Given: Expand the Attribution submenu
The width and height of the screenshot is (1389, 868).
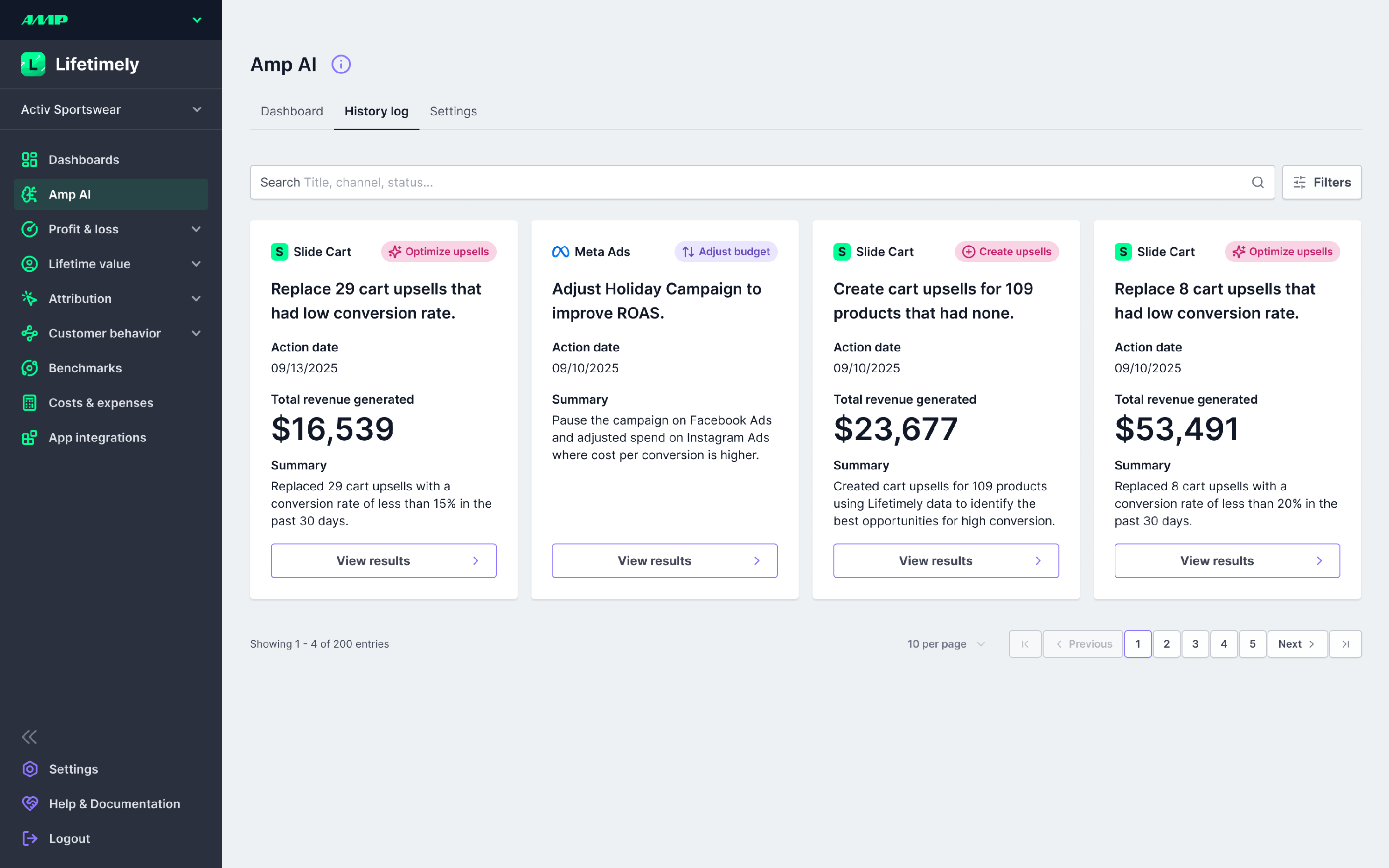Looking at the screenshot, I should 196,299.
